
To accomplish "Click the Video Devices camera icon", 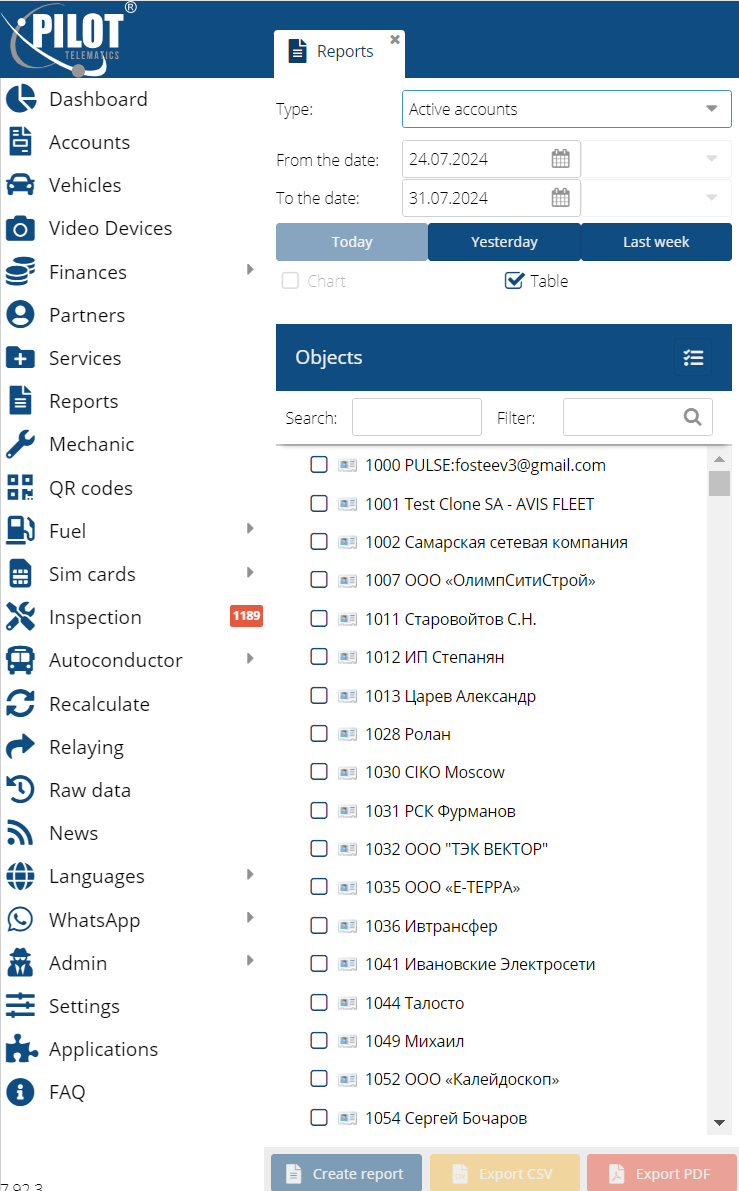I will click(21, 229).
